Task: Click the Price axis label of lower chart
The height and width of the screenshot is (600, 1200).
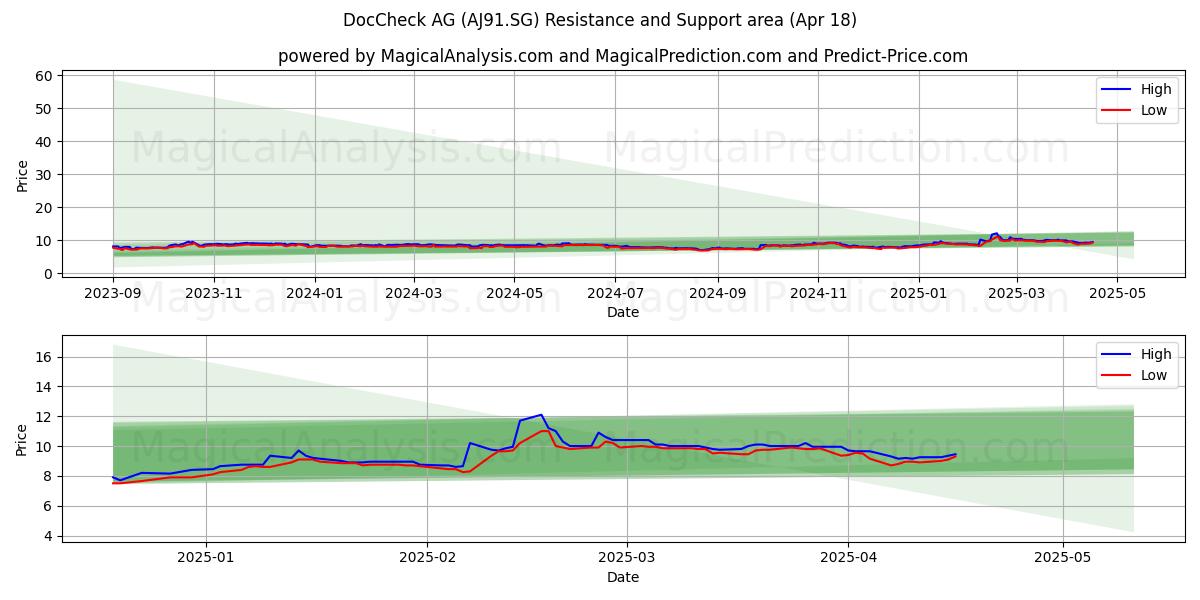Action: [x=22, y=440]
